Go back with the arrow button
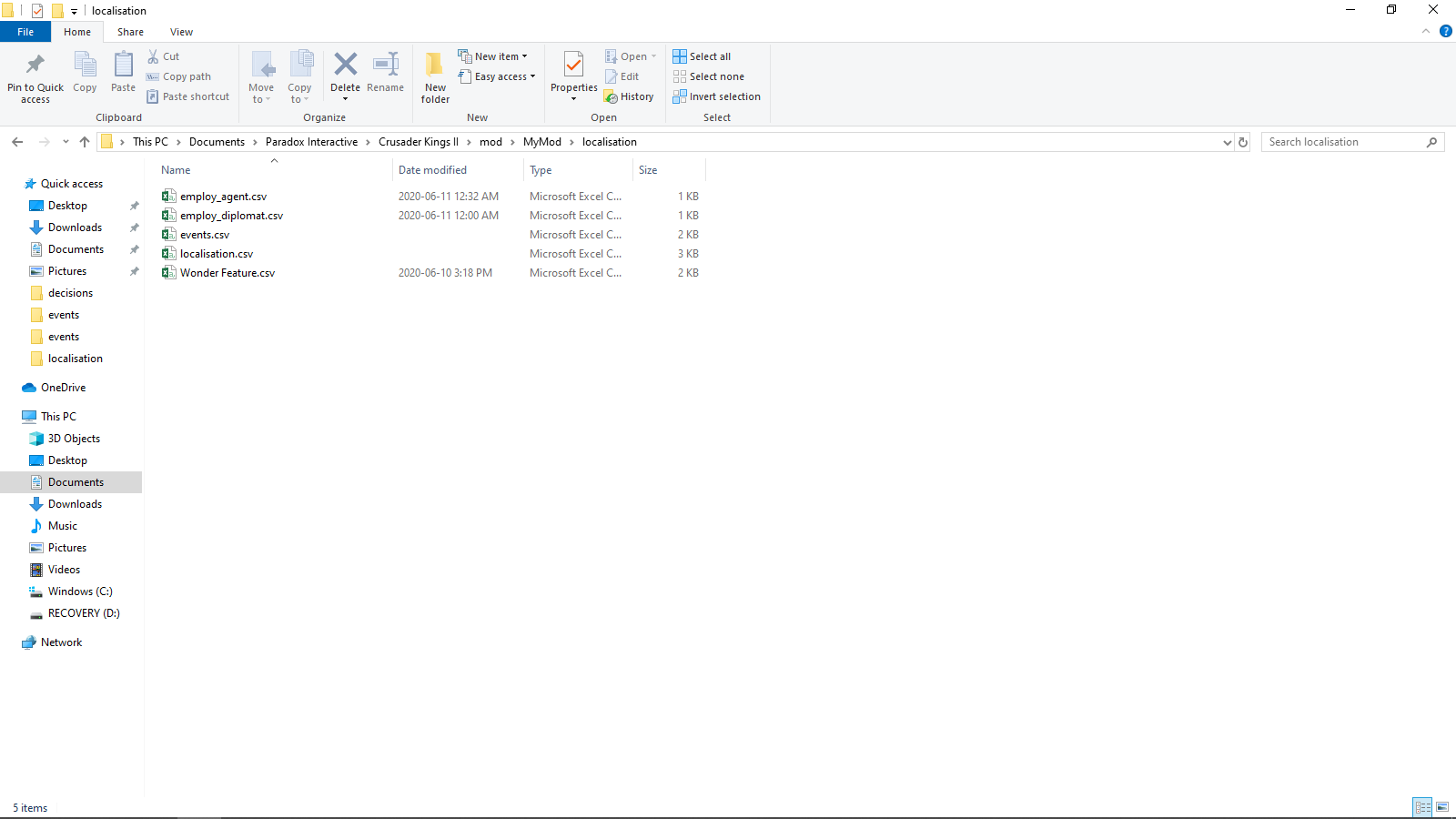Viewport: 1456px width, 819px height. click(x=17, y=142)
